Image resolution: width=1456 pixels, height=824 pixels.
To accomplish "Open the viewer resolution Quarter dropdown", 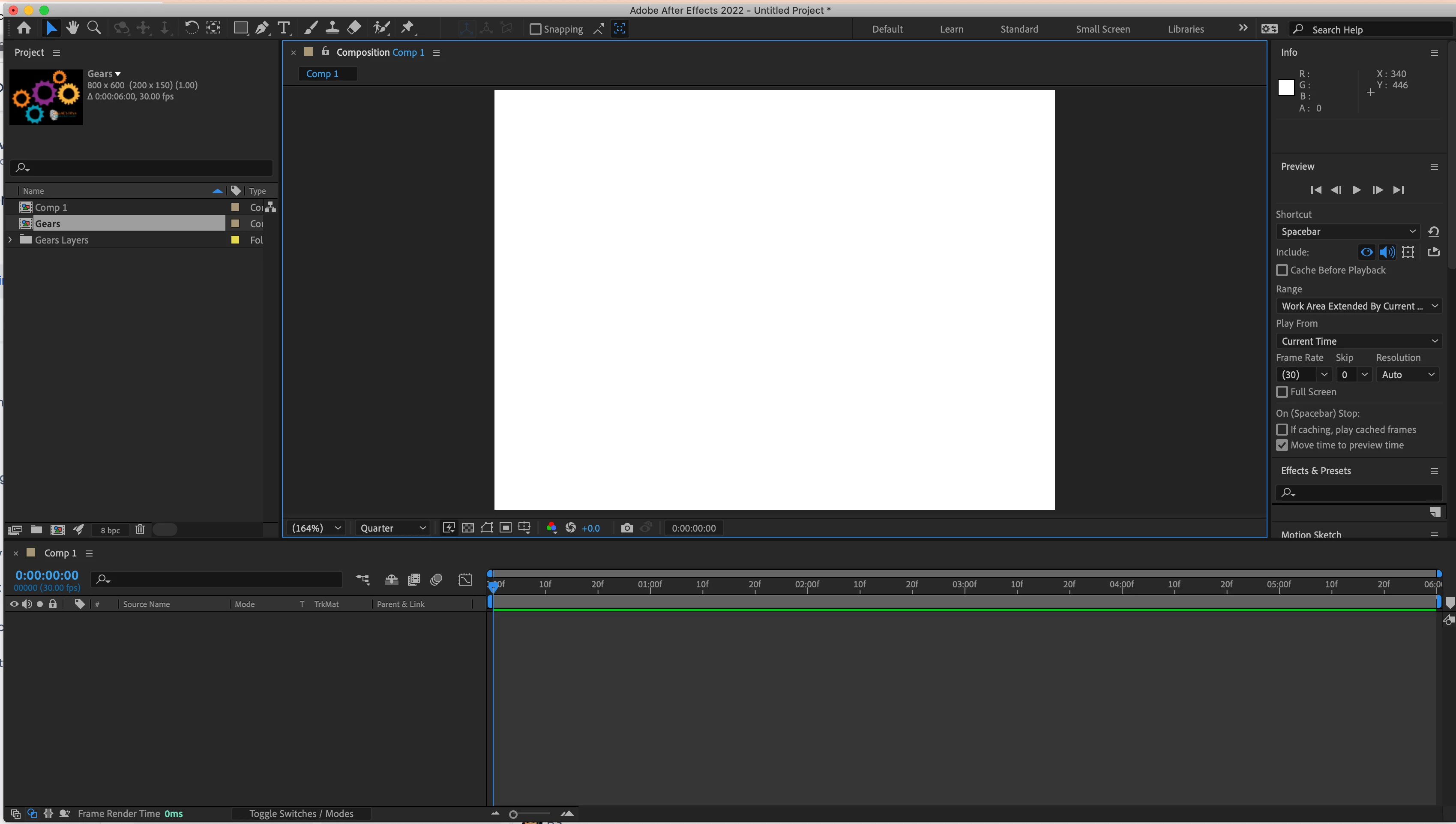I will 393,528.
